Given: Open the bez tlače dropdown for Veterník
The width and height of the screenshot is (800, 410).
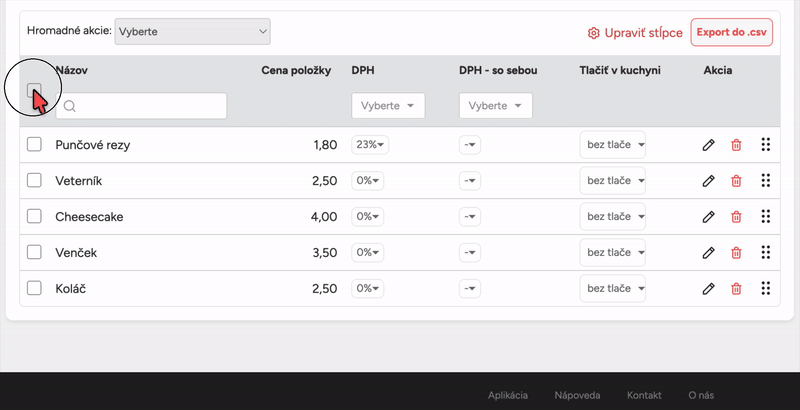Looking at the screenshot, I should (612, 181).
